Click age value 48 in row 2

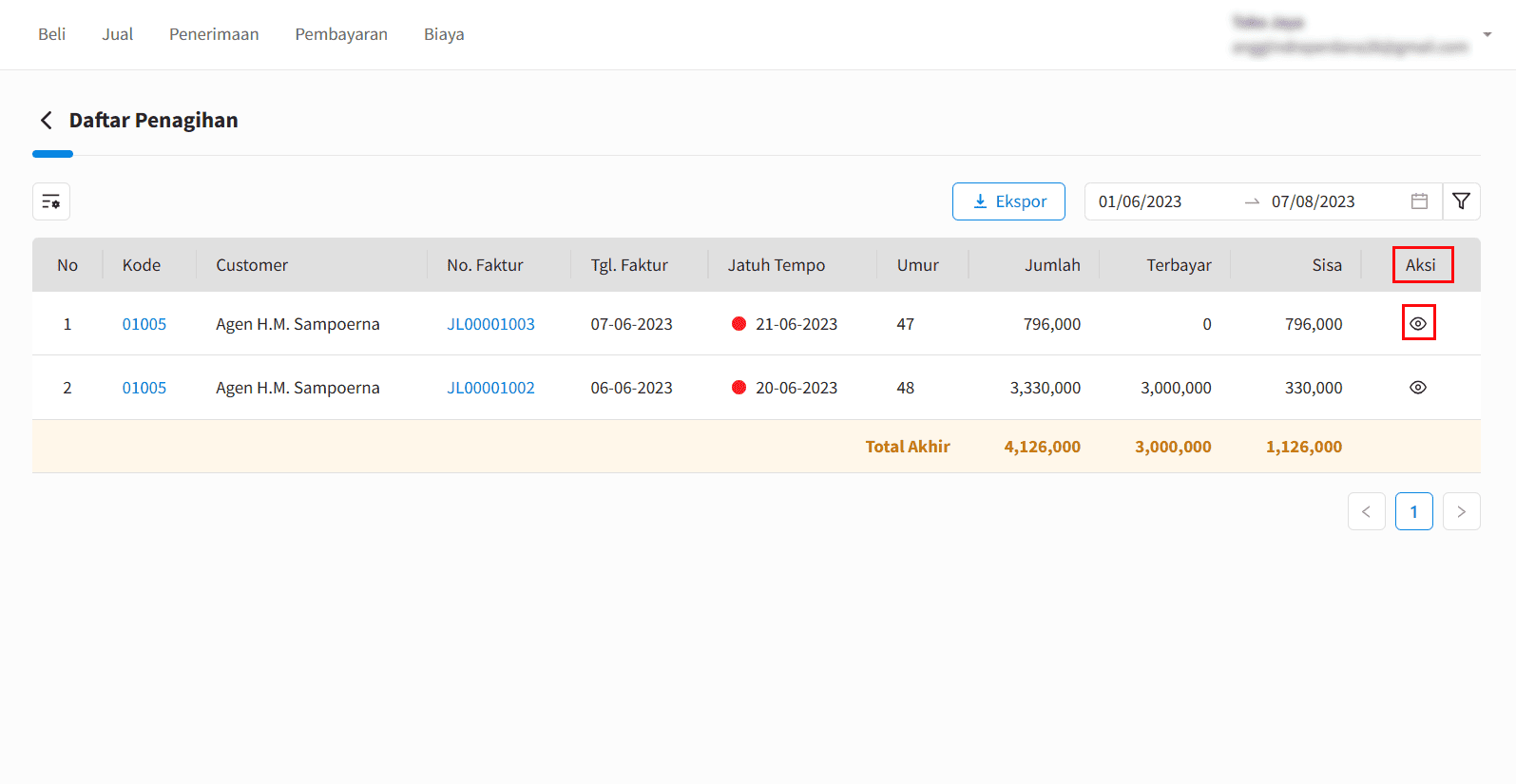pyautogui.click(x=906, y=388)
